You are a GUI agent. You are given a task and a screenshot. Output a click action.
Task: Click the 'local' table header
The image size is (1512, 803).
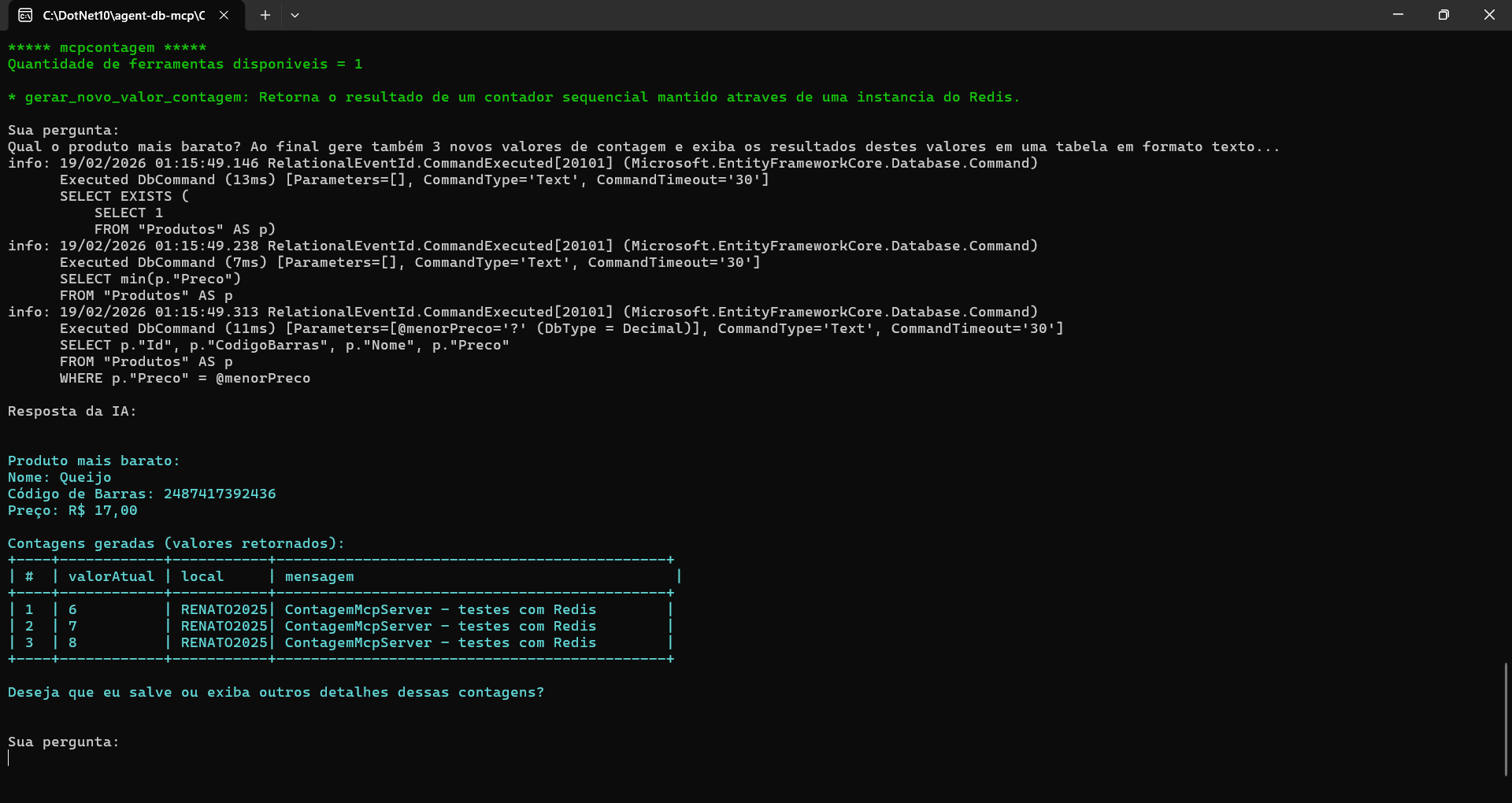pos(202,576)
